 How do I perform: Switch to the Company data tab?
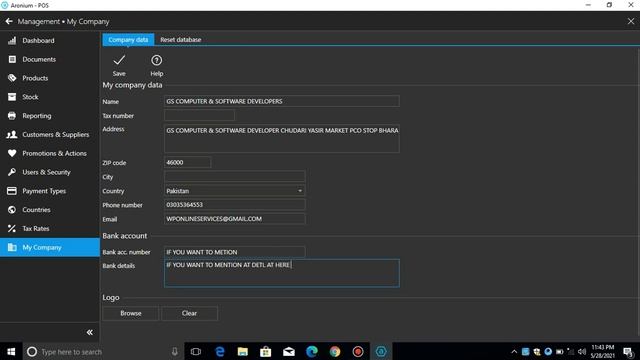point(128,40)
